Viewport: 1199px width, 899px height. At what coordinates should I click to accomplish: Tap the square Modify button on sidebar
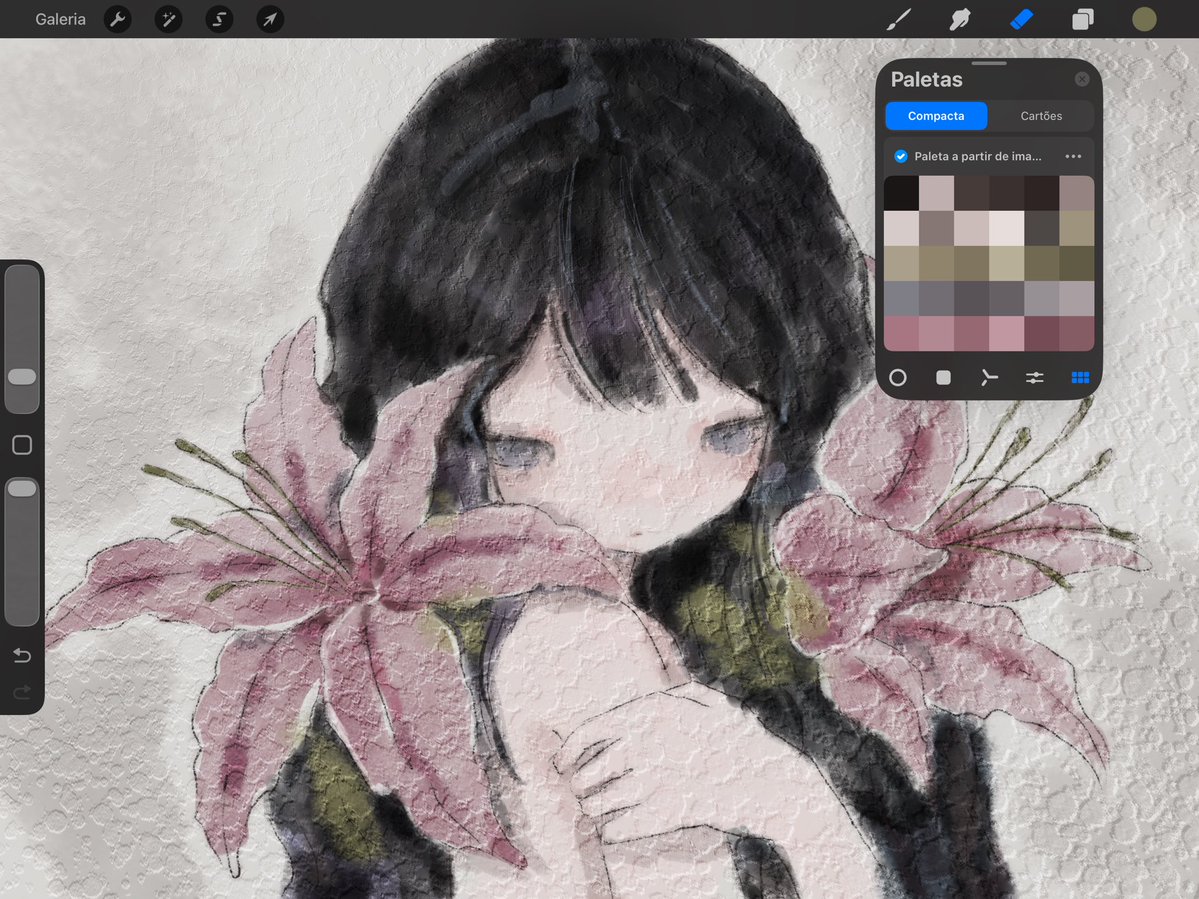pyautogui.click(x=22, y=445)
